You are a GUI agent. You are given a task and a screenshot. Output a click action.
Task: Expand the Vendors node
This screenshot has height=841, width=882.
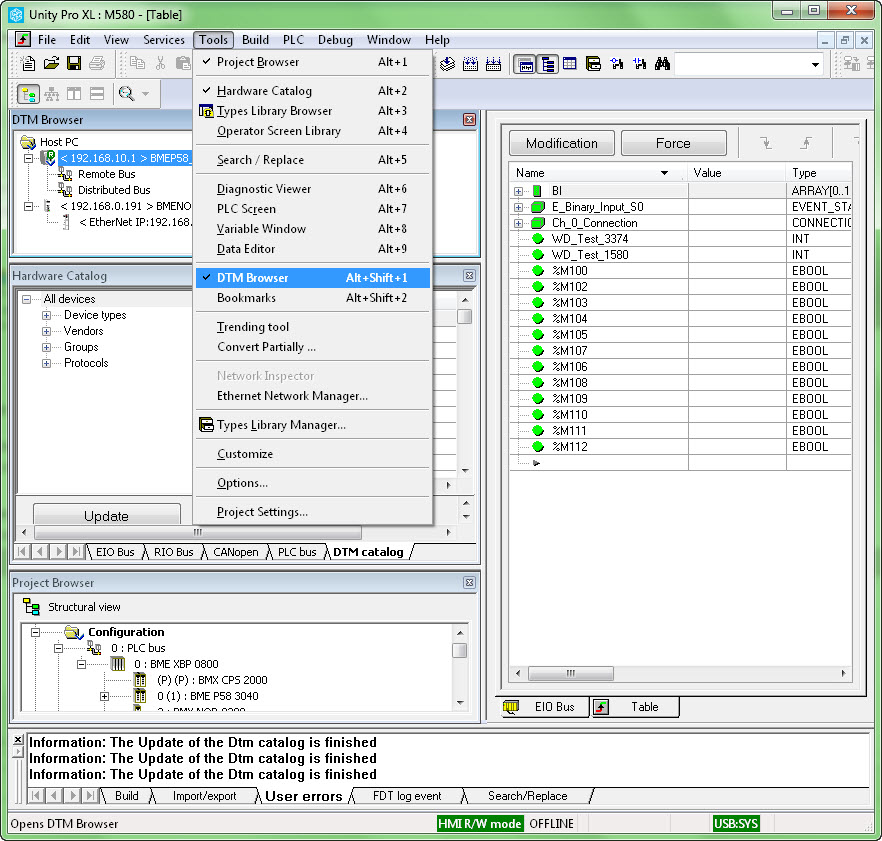pyautogui.click(x=47, y=331)
